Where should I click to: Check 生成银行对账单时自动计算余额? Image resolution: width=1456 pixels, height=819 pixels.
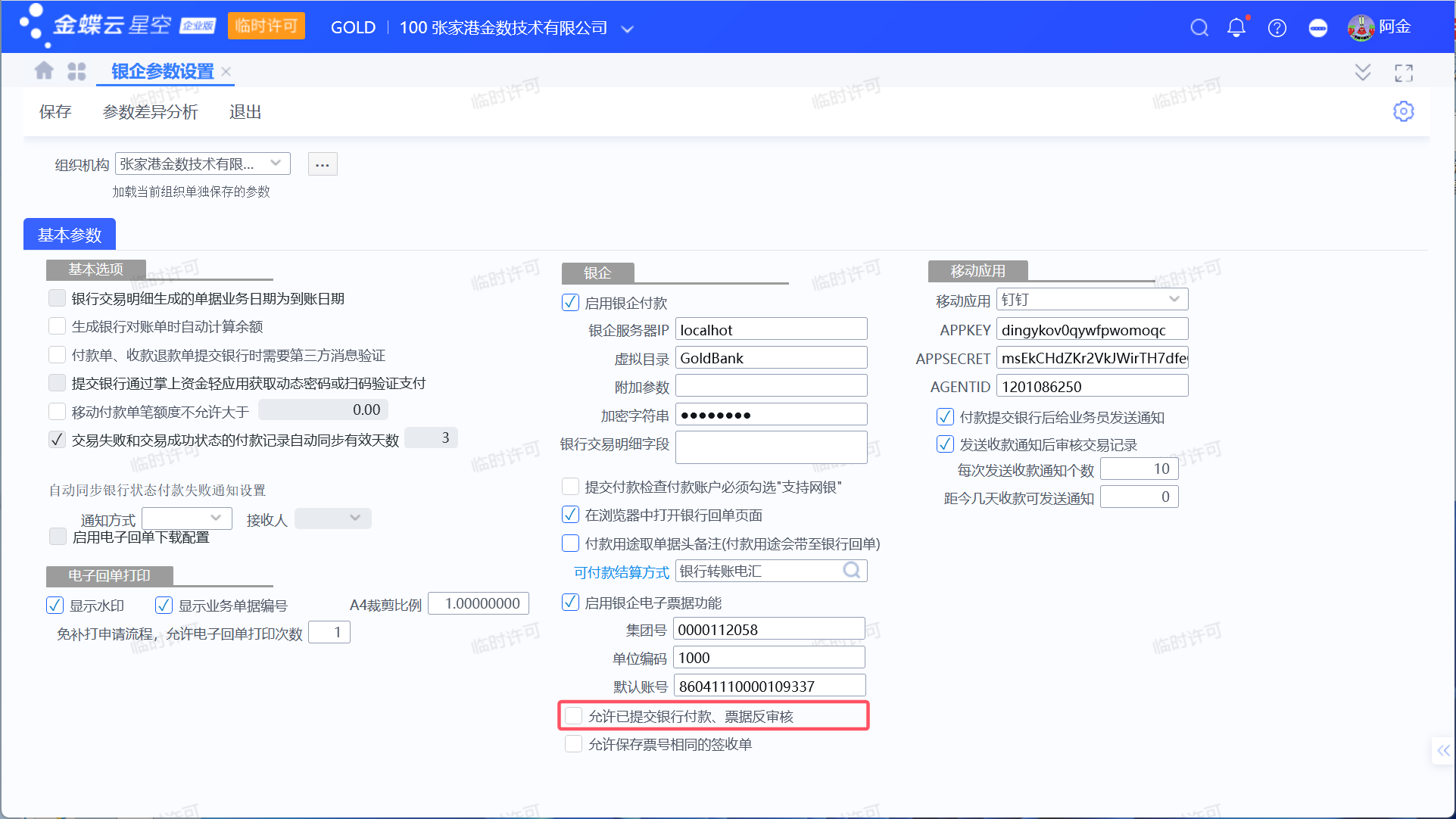[x=57, y=326]
